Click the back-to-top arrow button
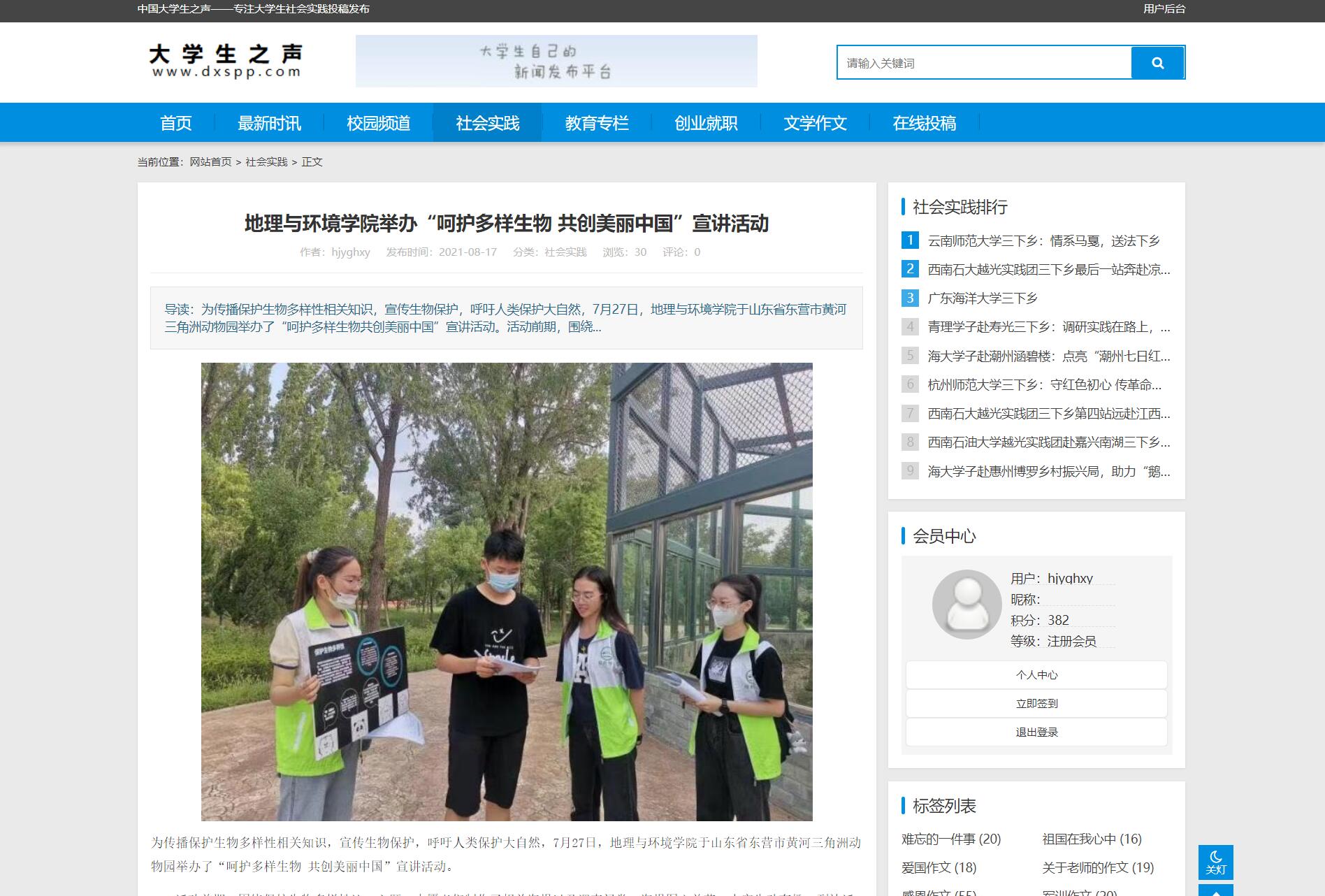 1215,890
